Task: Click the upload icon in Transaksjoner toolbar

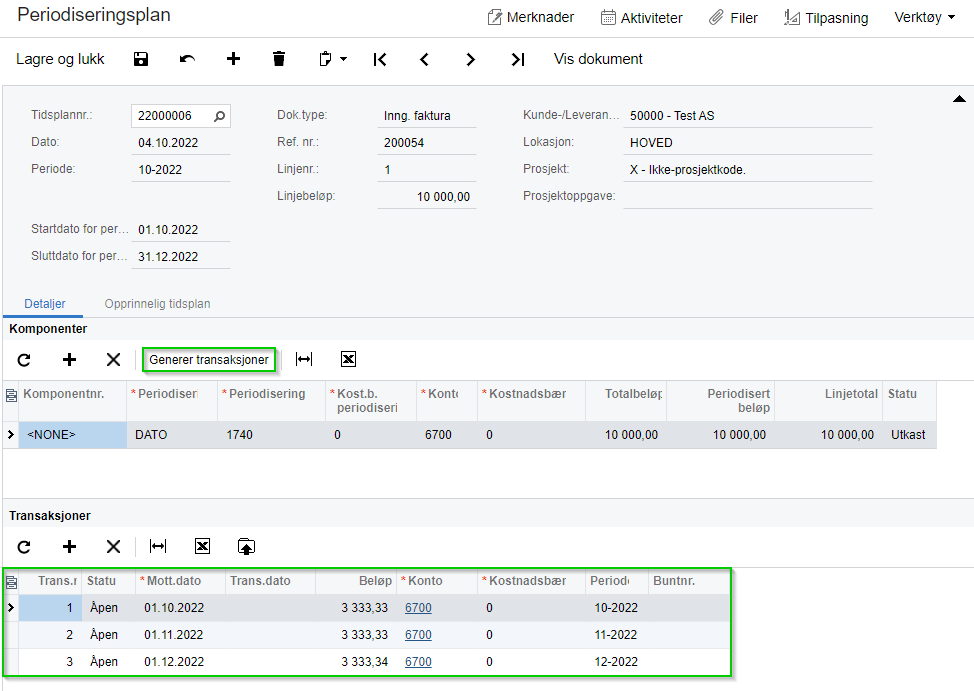Action: click(x=247, y=547)
